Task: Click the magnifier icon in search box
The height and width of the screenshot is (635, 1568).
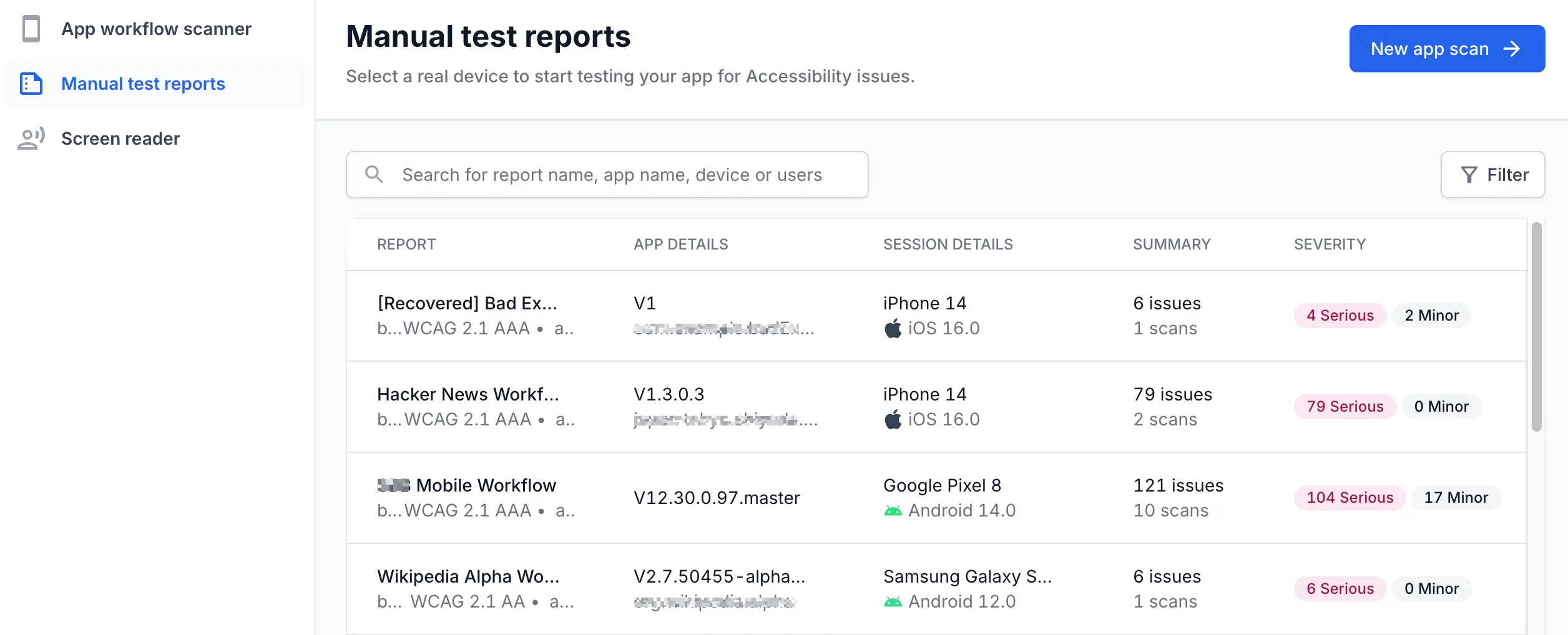Action: [374, 175]
